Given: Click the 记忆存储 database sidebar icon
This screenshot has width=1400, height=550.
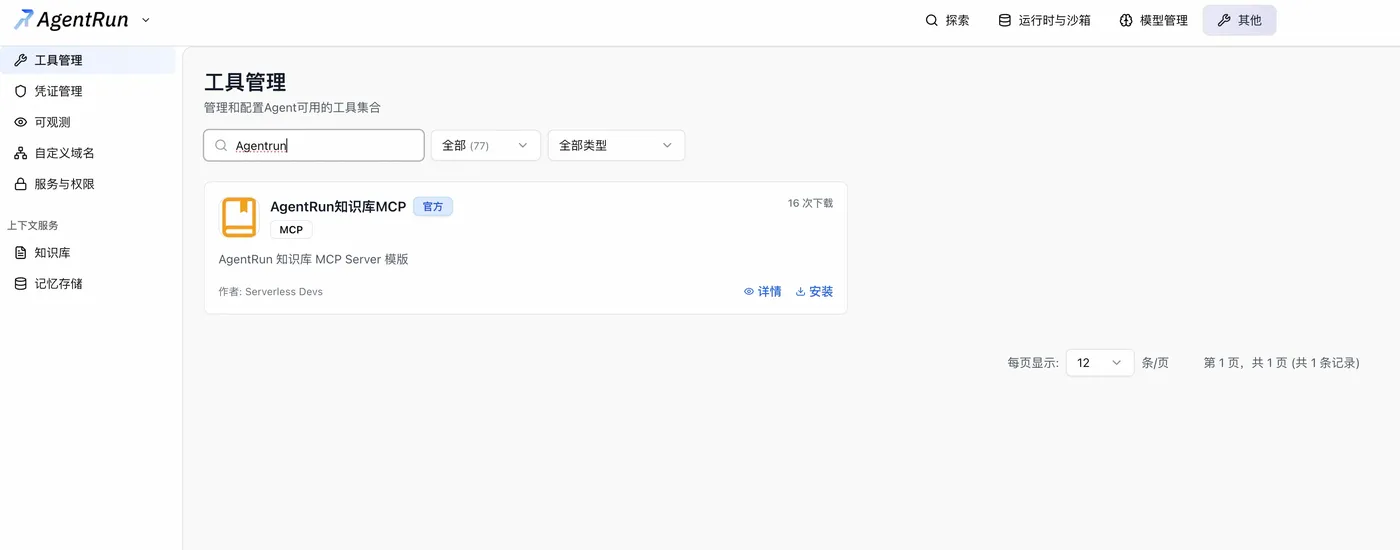Looking at the screenshot, I should coord(20,284).
